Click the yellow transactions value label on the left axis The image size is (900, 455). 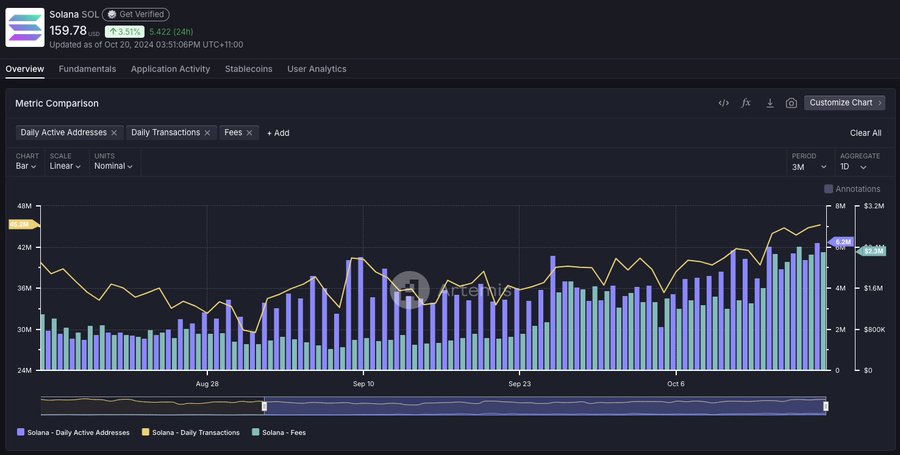tap(22, 224)
